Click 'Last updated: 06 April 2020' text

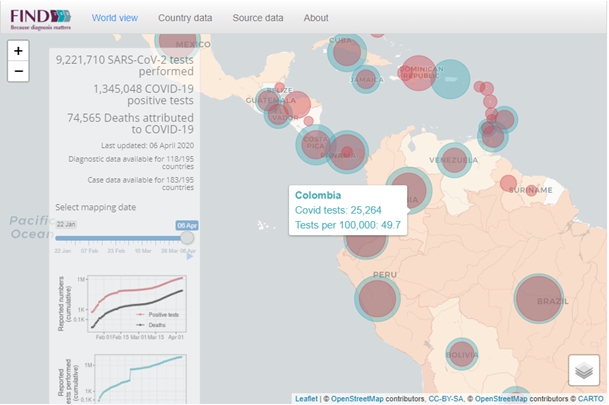(x=148, y=146)
